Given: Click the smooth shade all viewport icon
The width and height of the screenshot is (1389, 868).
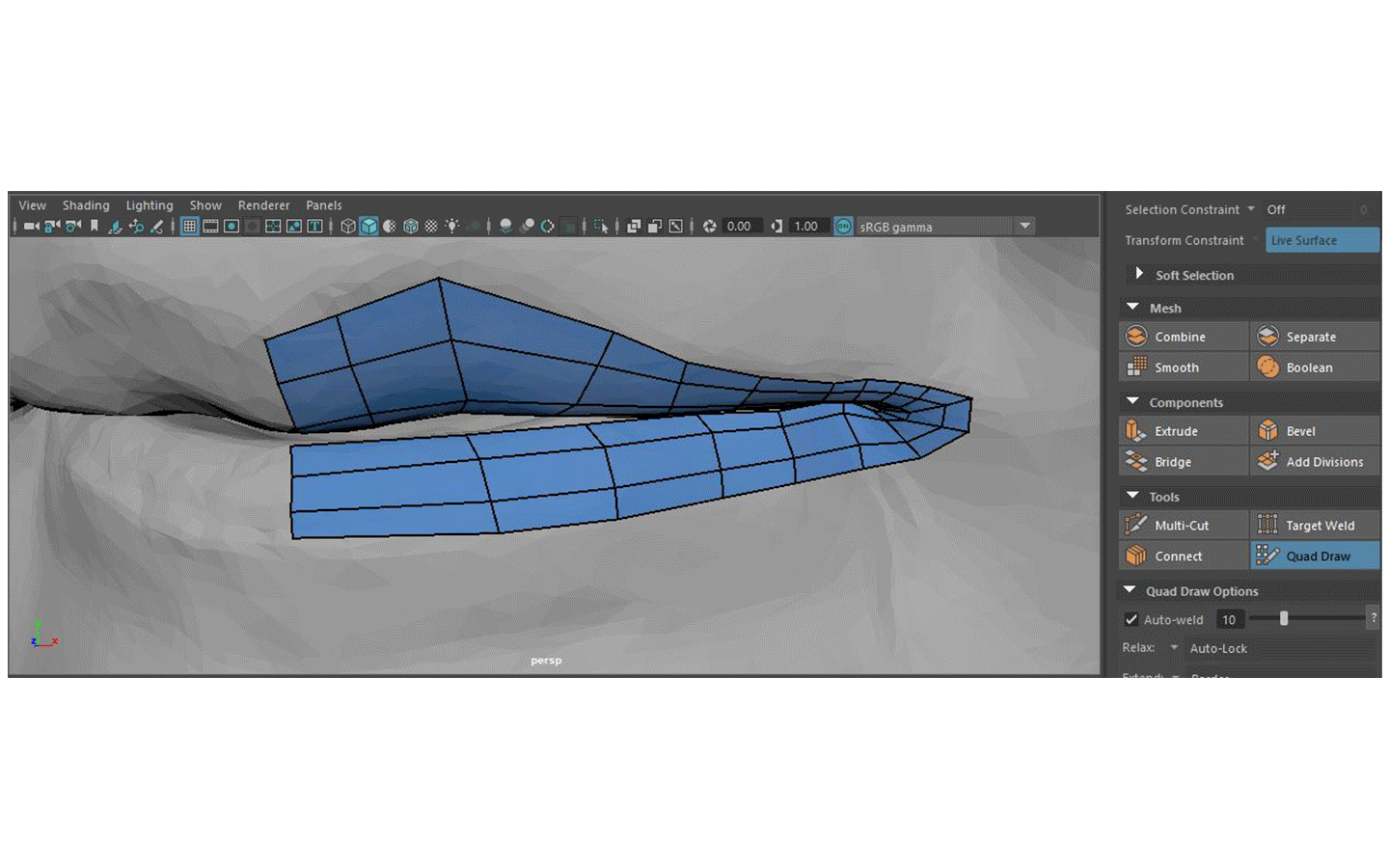Looking at the screenshot, I should (x=369, y=227).
